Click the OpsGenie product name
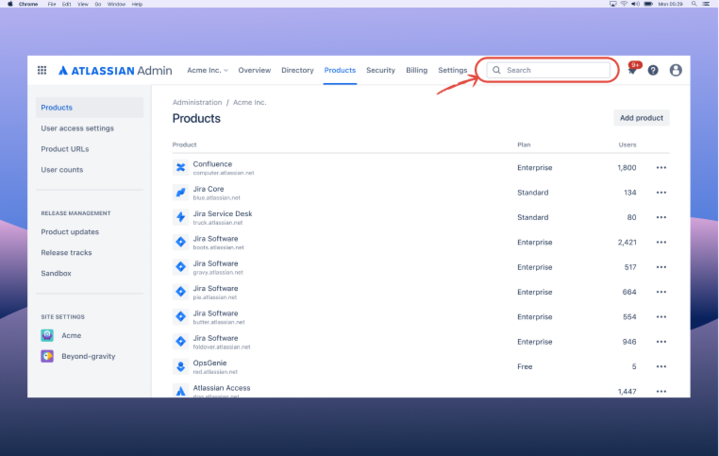 click(x=210, y=363)
